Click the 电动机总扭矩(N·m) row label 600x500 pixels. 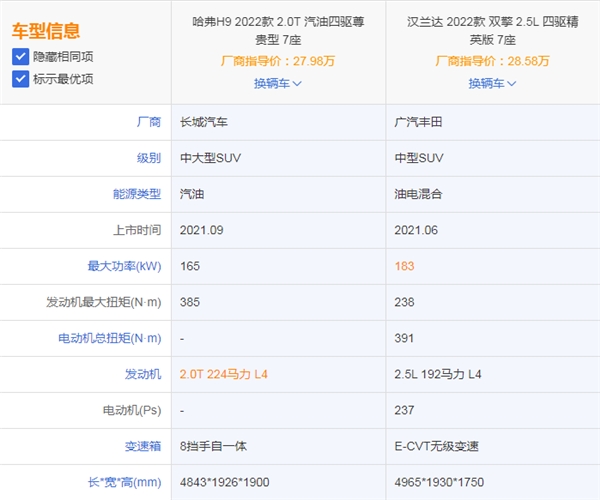tap(110, 338)
